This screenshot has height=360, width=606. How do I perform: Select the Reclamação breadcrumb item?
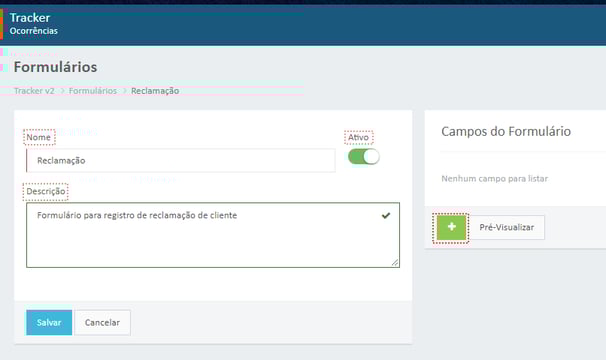pos(155,91)
